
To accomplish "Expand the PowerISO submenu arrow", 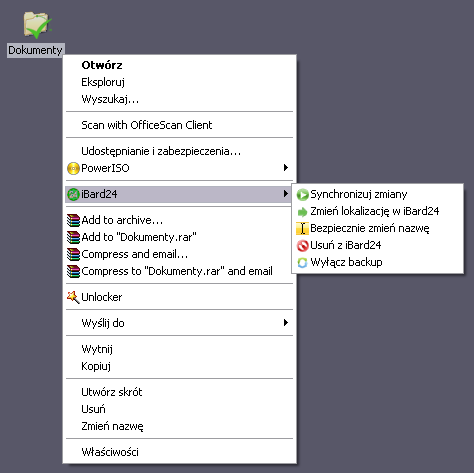I will coord(286,168).
